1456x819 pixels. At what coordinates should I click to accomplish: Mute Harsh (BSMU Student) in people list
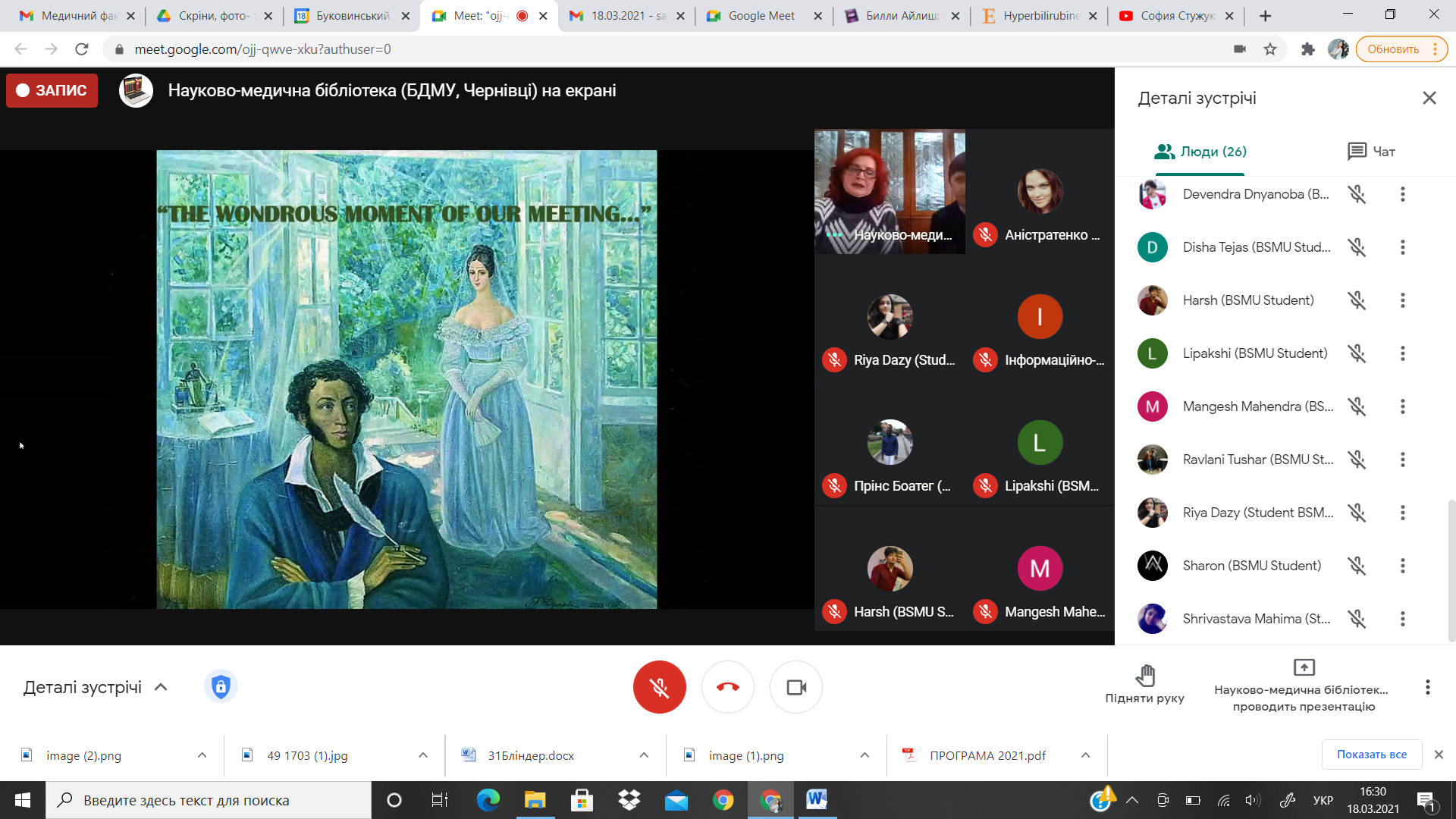[1357, 300]
